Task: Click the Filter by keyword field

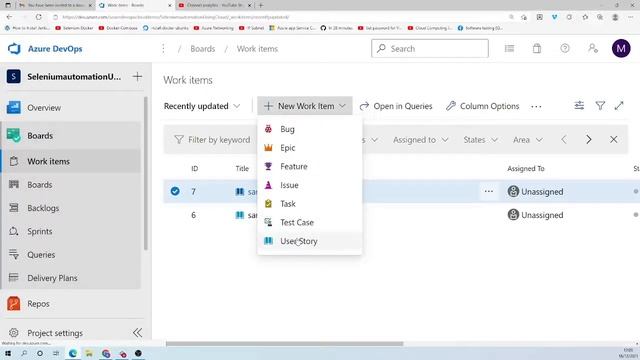Action: [212, 140]
